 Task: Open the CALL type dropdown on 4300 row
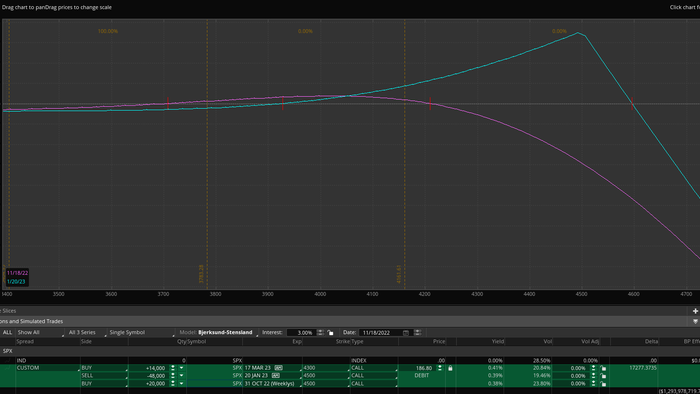click(x=374, y=368)
